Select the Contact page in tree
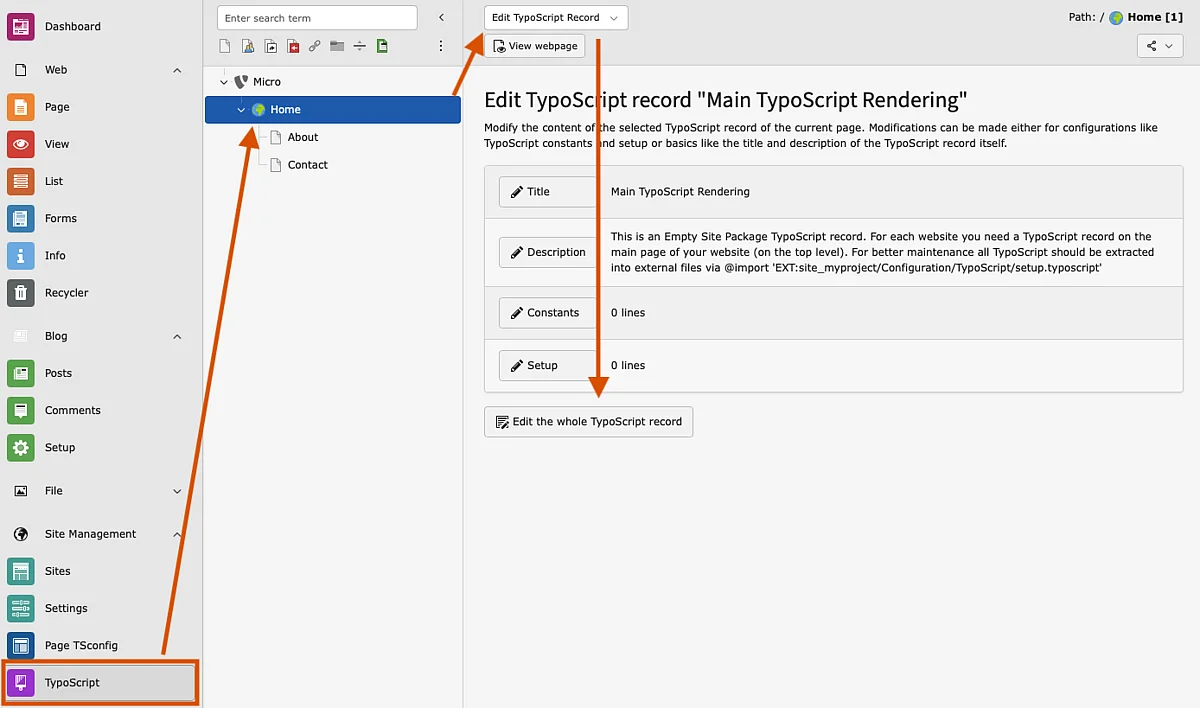1200x708 pixels. point(307,165)
